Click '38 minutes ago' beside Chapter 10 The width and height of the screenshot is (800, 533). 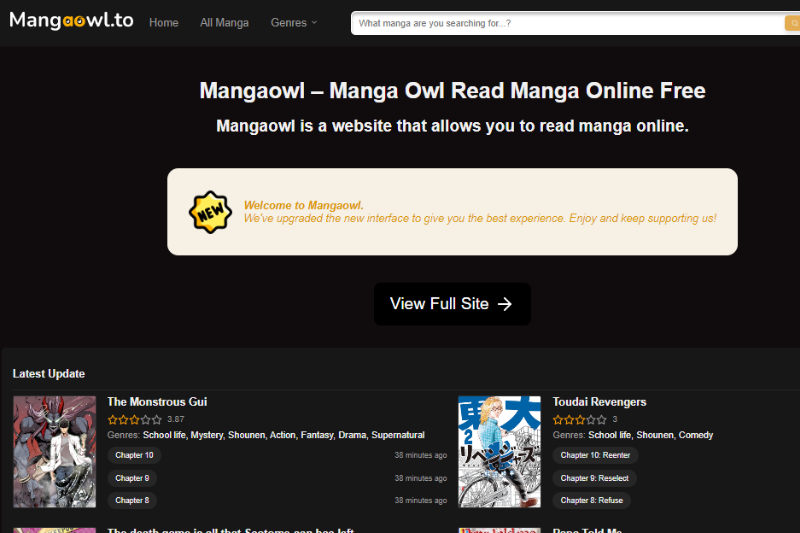click(x=420, y=455)
